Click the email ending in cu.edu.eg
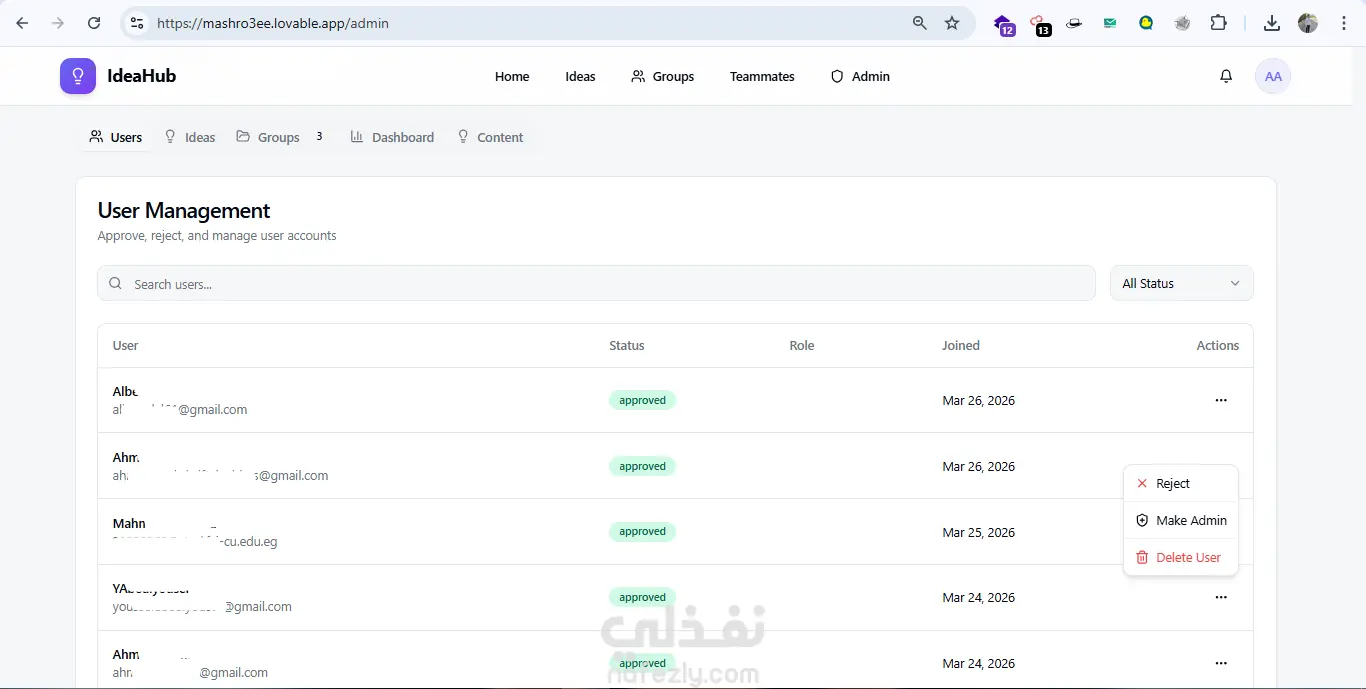The image size is (1366, 689). coord(195,542)
